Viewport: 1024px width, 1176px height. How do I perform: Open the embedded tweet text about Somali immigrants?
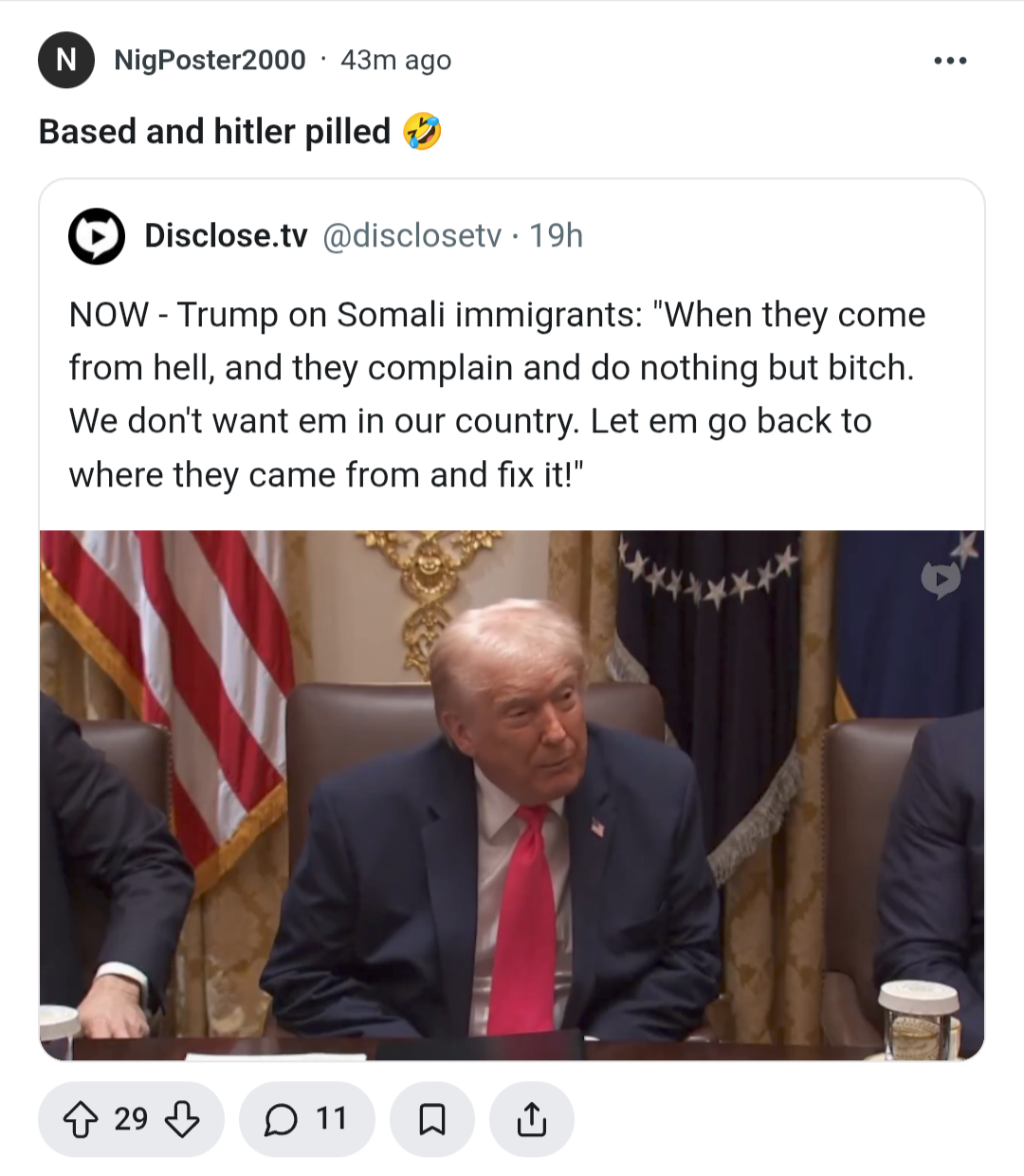[497, 395]
